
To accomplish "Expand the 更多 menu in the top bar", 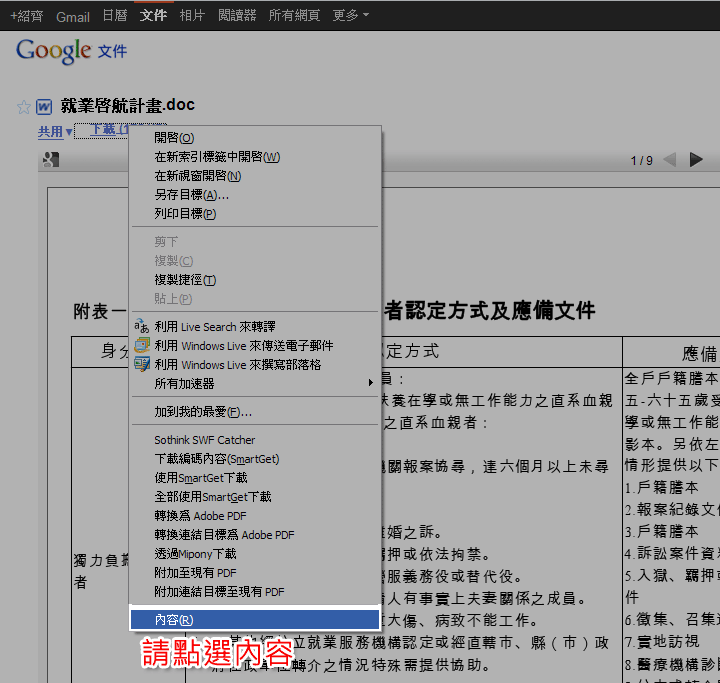I will pyautogui.click(x=350, y=15).
